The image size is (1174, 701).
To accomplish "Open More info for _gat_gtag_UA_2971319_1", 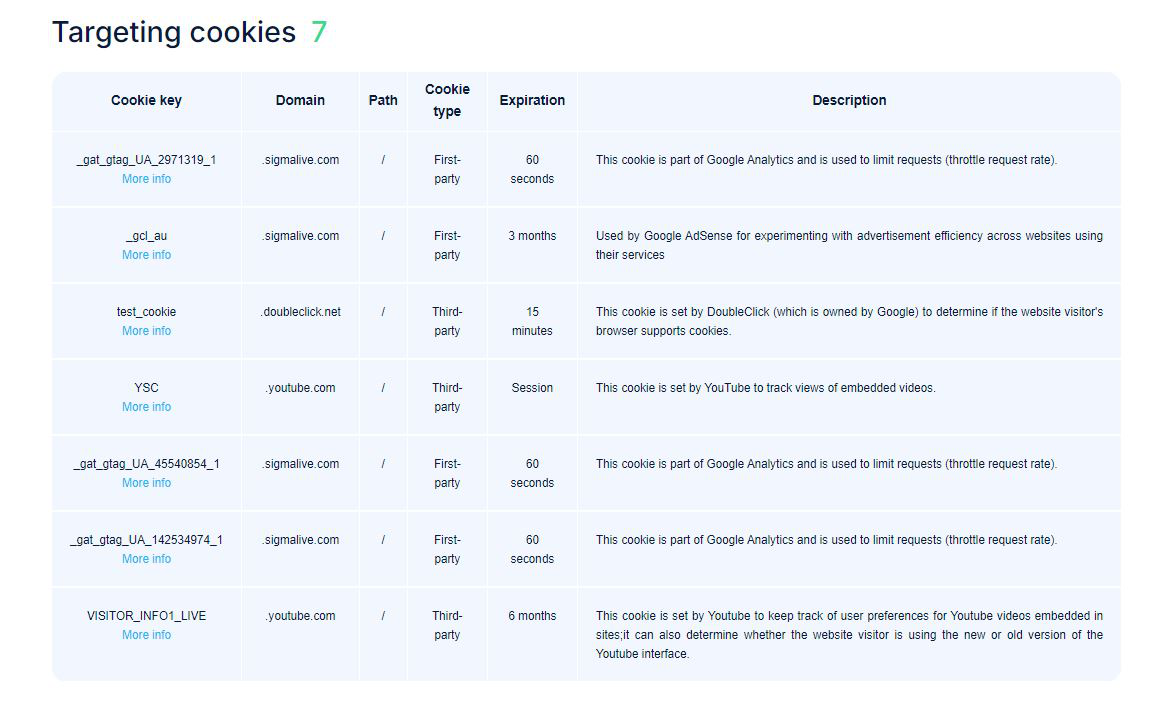I will pos(146,179).
